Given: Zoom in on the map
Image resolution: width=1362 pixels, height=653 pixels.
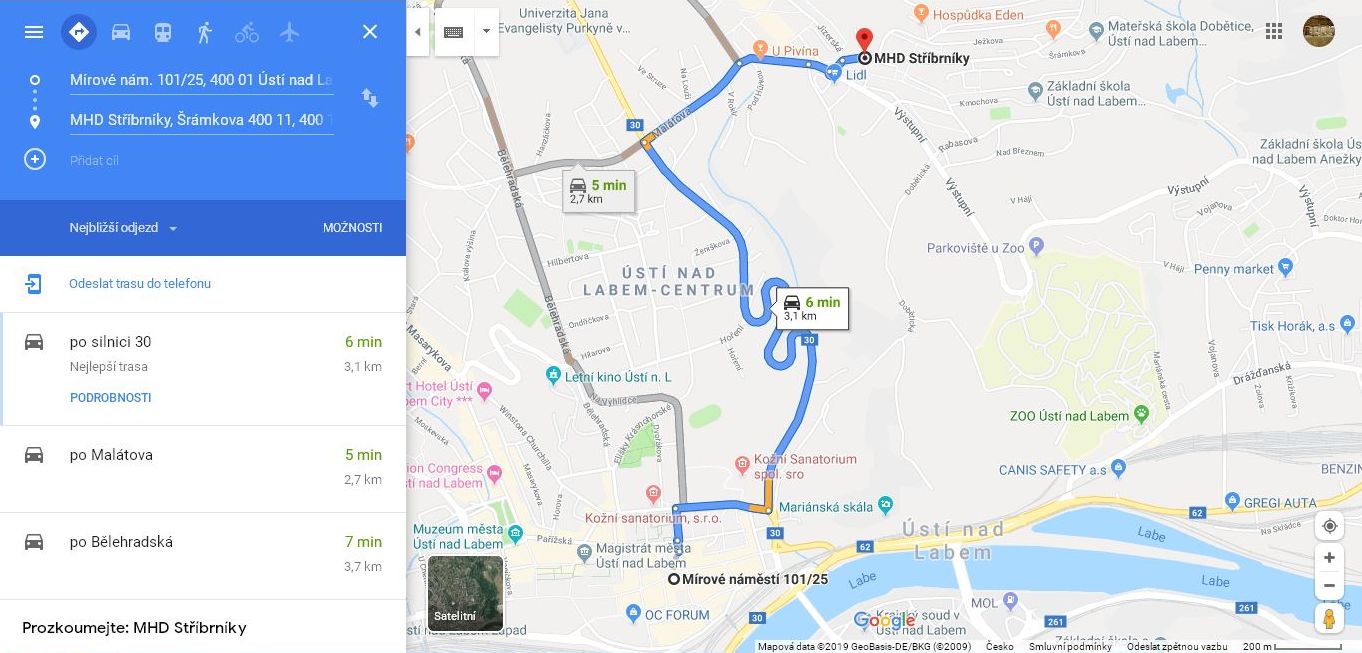Looking at the screenshot, I should (x=1329, y=558).
